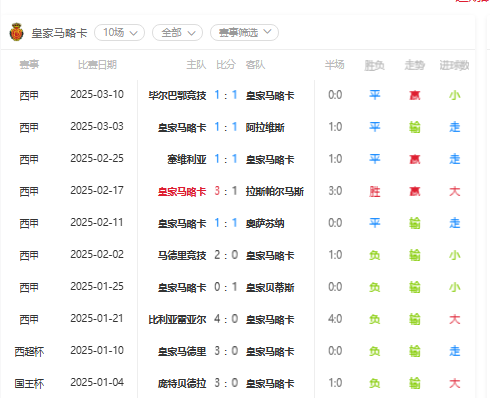Image resolution: width=490 pixels, height=398 pixels.
Task: Open the 10场 match count dropdown
Action: (x=120, y=33)
